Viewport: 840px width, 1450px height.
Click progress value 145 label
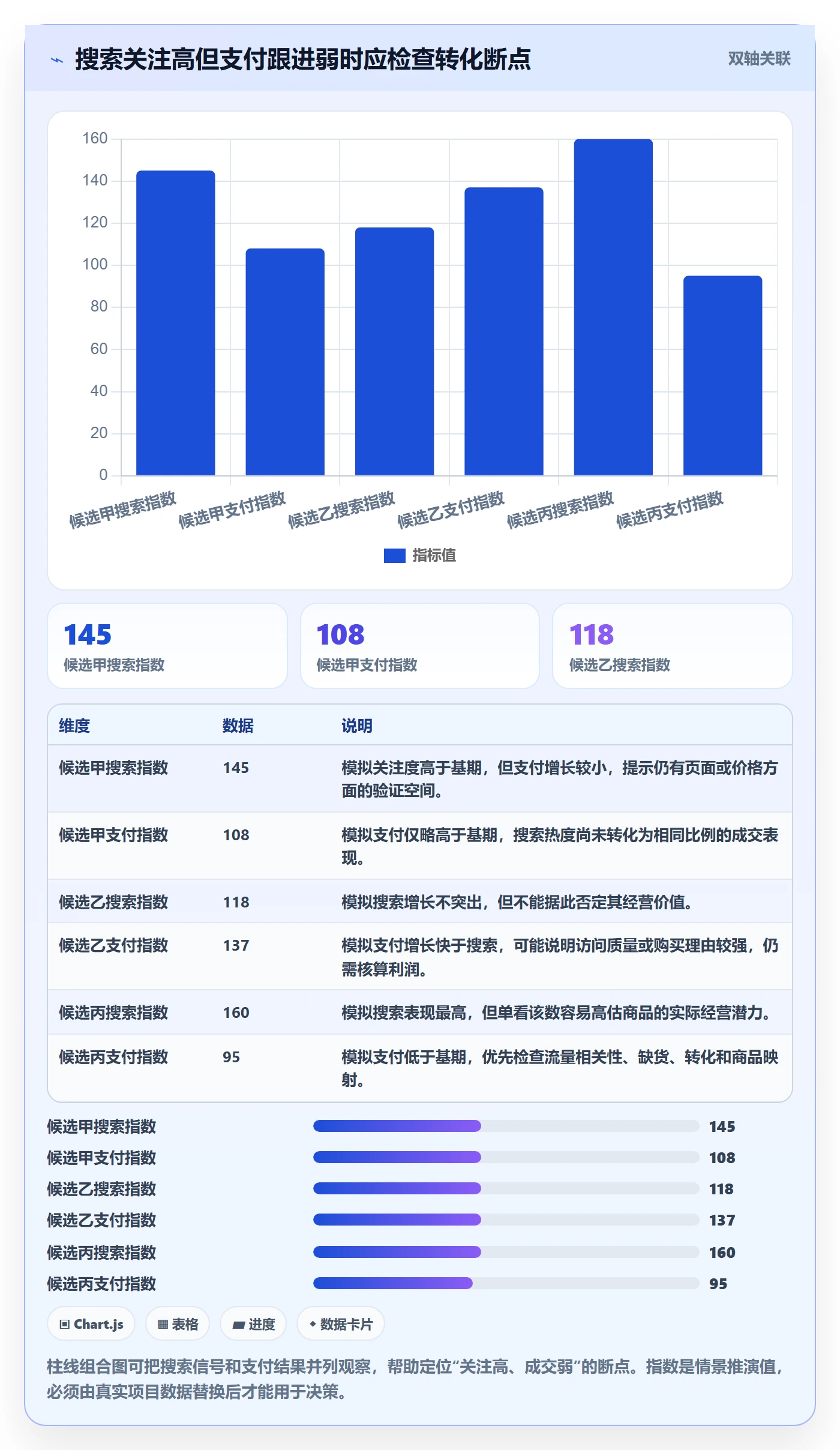tap(722, 1127)
